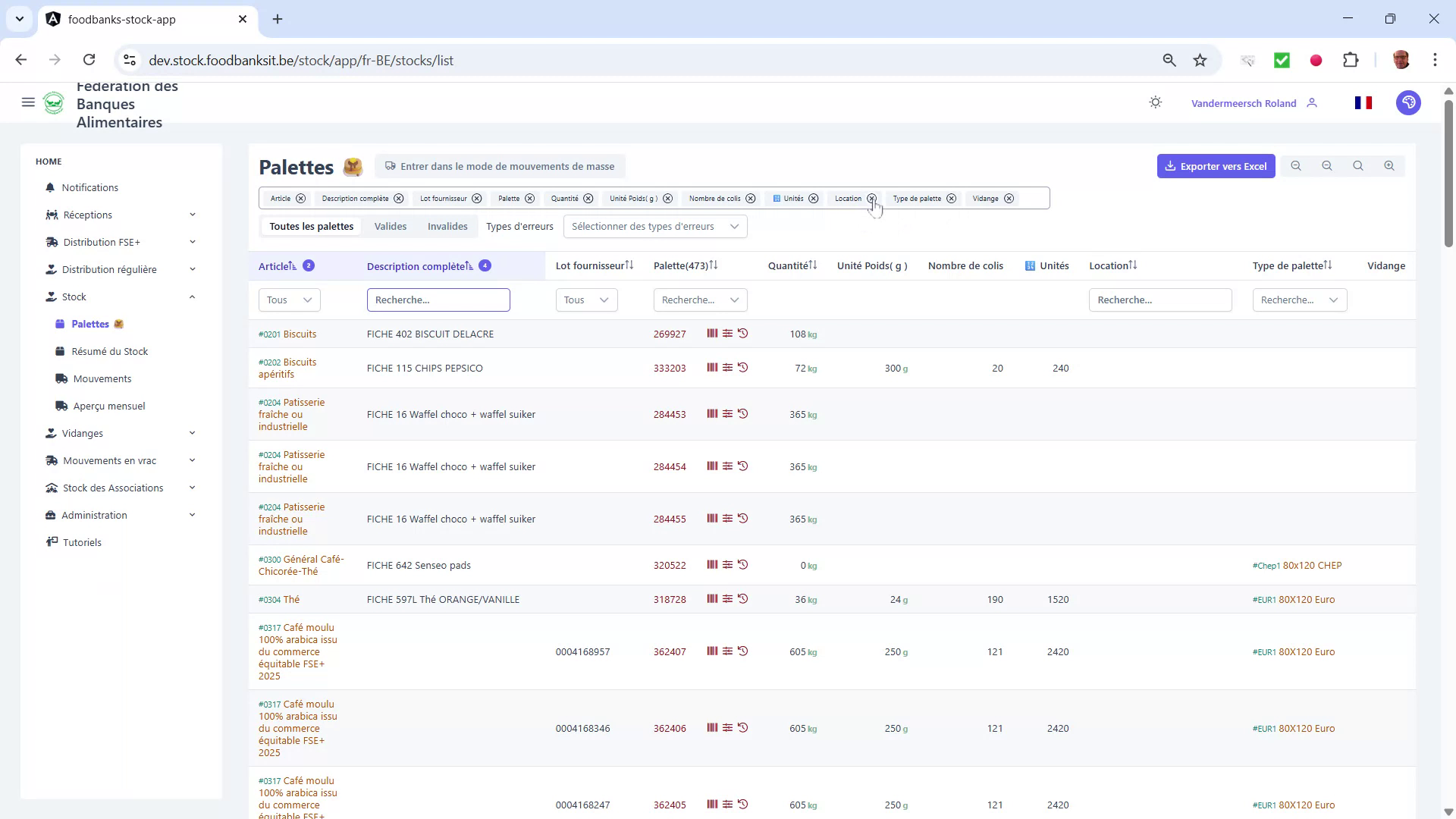Open the sliders settings icon on palette 333203
This screenshot has height=819, width=1456.
729,368
